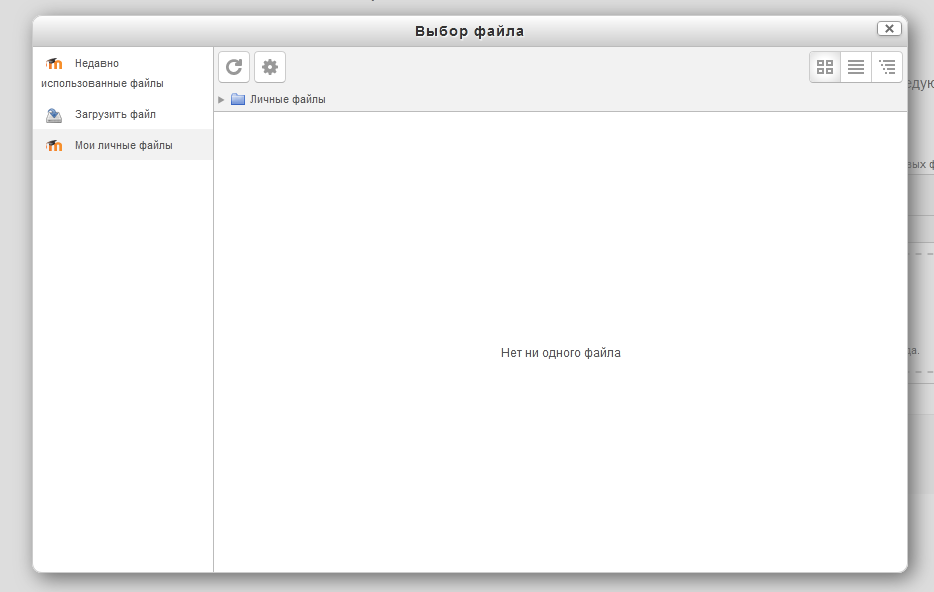The width and height of the screenshot is (934, 592).
Task: Close the Выбор файла dialog
Action: pos(889,29)
